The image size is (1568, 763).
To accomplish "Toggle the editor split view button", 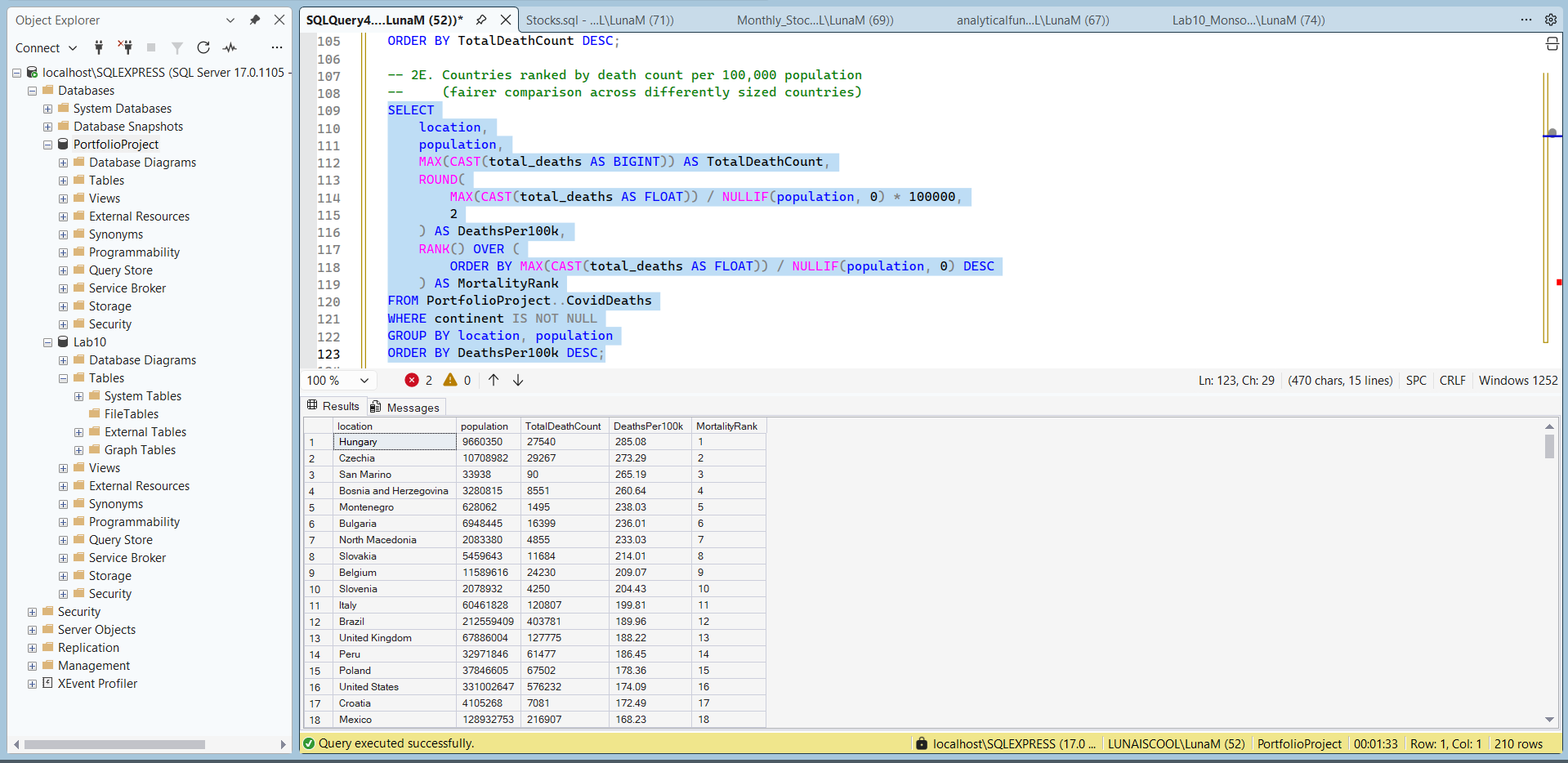I will tap(1552, 43).
